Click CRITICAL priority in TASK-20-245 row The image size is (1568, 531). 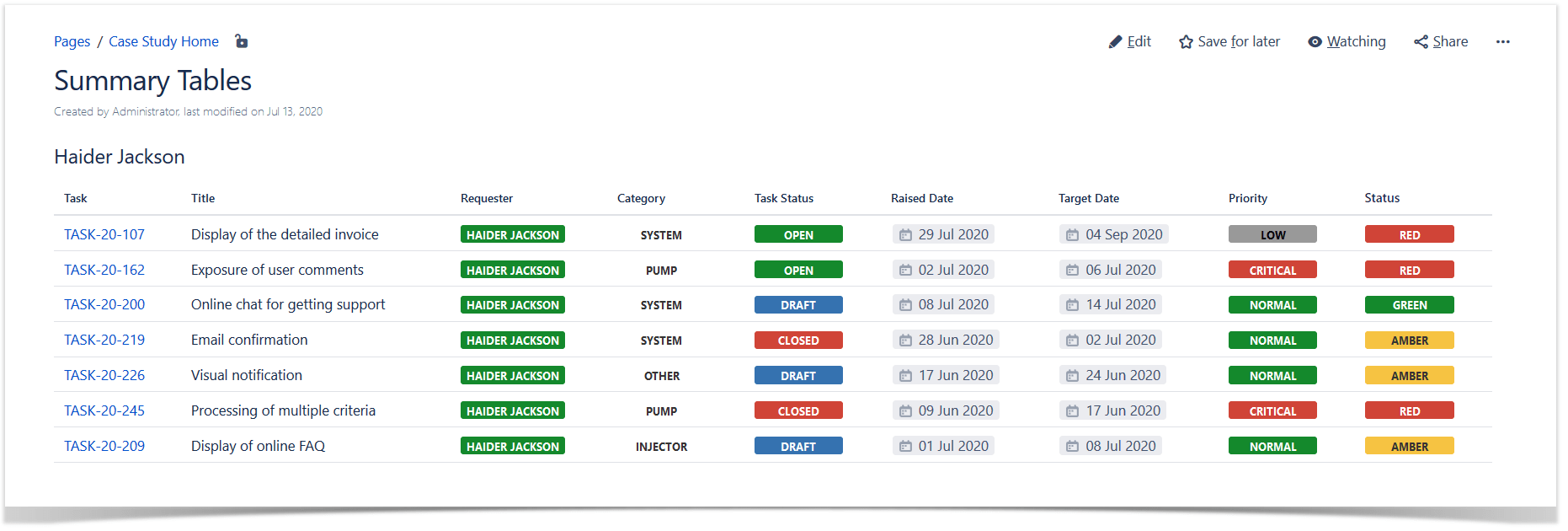(x=1272, y=410)
